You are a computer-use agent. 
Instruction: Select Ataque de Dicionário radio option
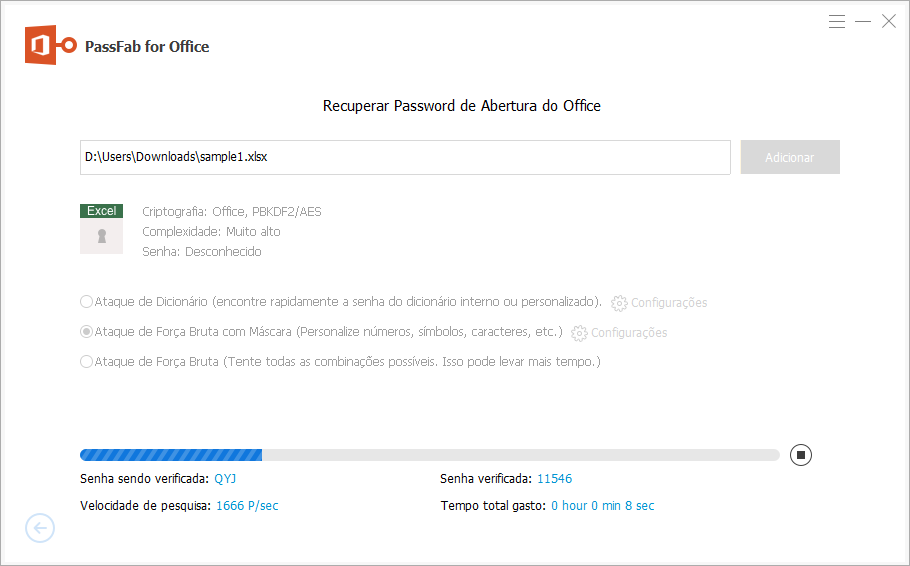click(86, 302)
